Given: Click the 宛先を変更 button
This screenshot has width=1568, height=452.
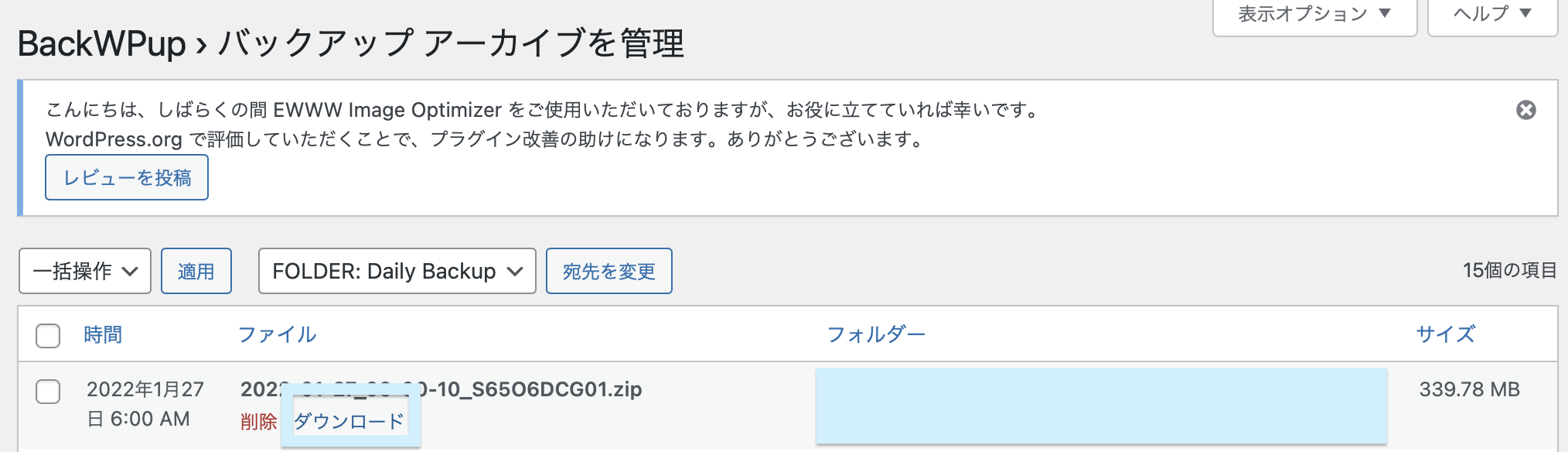Looking at the screenshot, I should (609, 271).
